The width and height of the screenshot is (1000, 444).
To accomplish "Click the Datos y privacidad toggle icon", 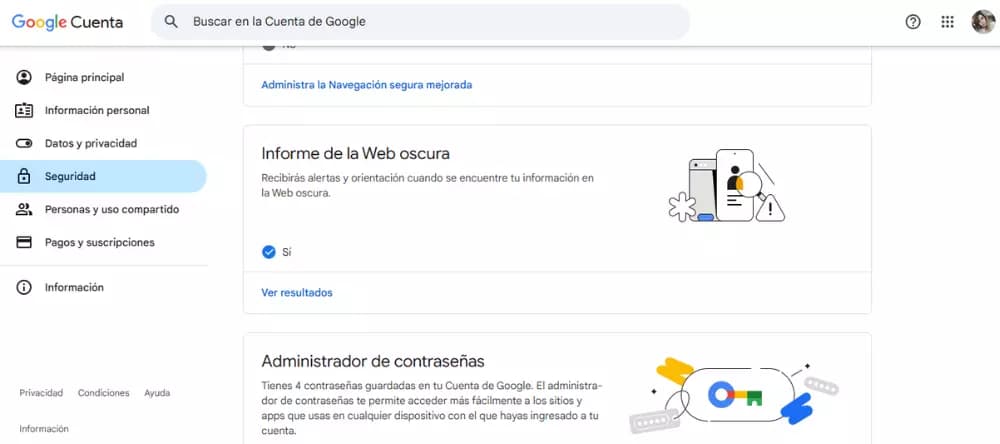I will point(24,144).
